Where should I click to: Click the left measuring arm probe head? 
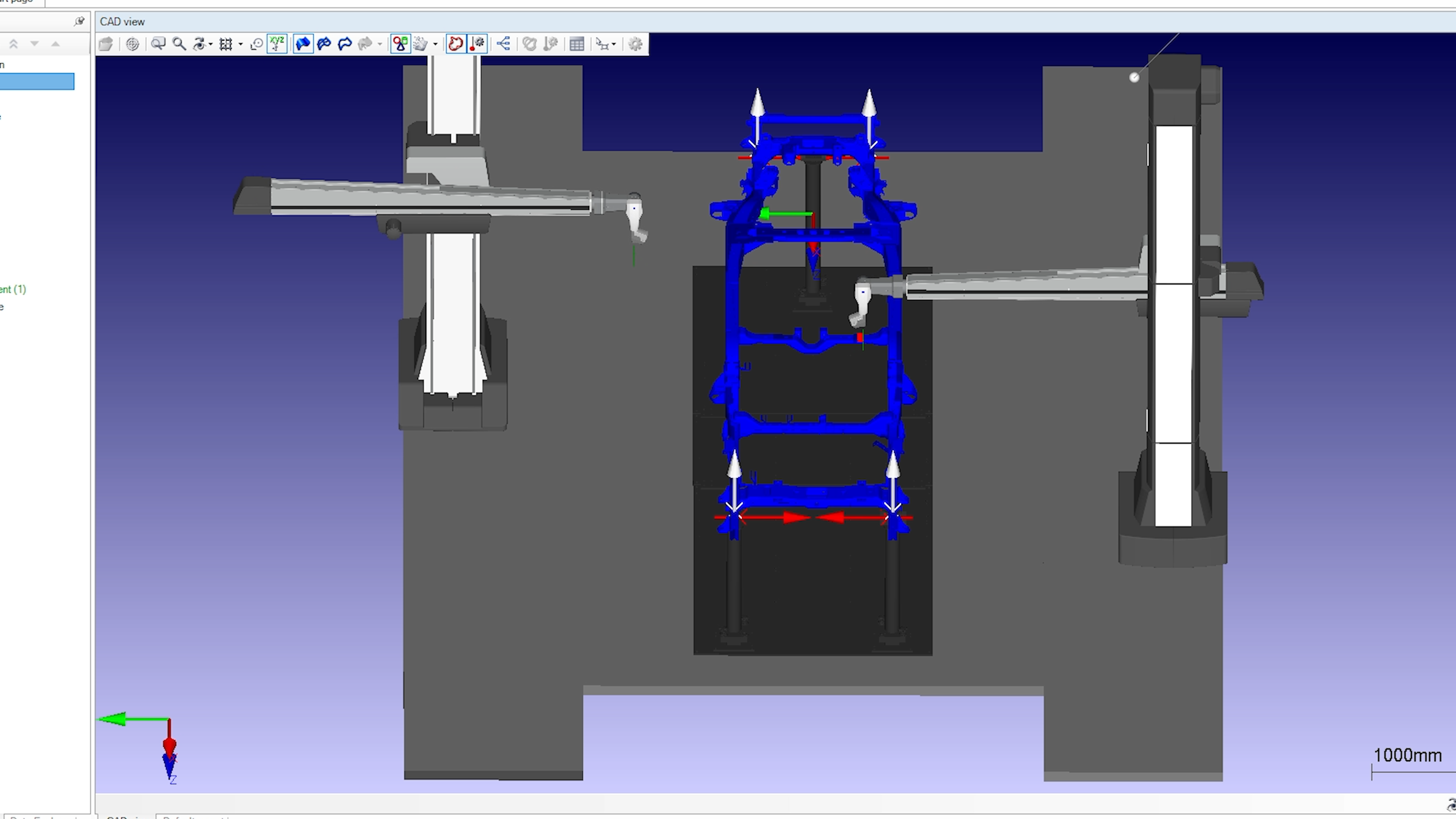[637, 219]
